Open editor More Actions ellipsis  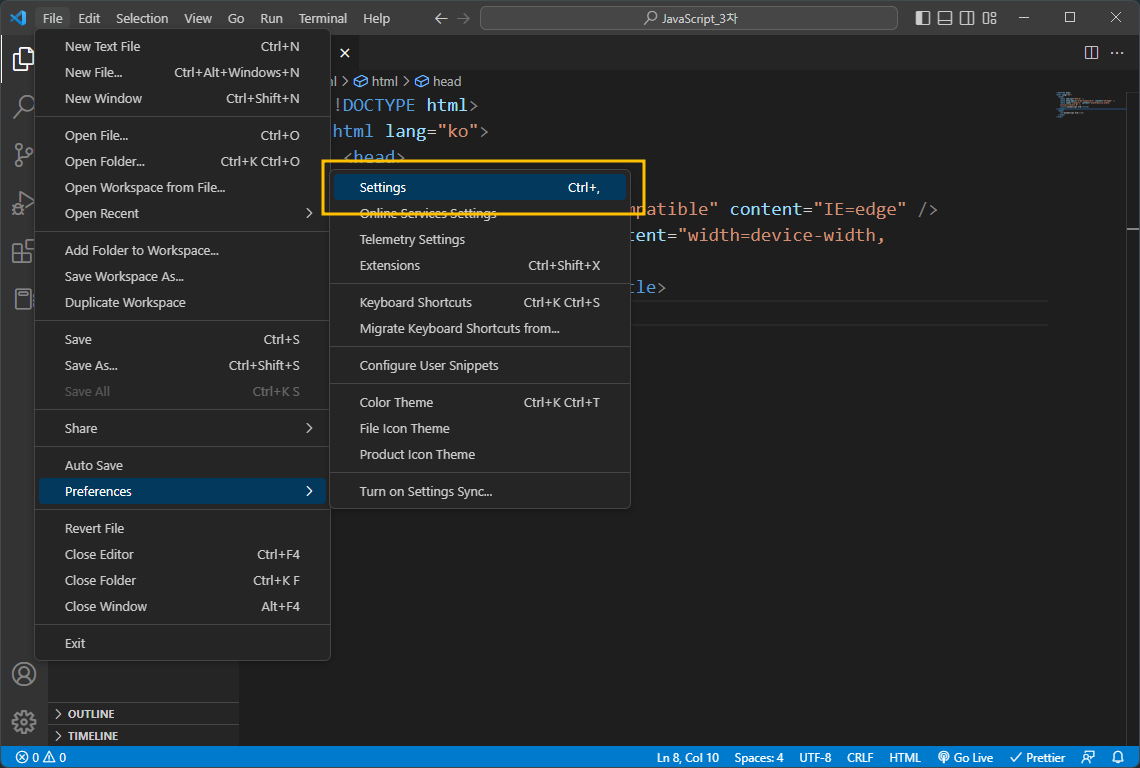1117,52
